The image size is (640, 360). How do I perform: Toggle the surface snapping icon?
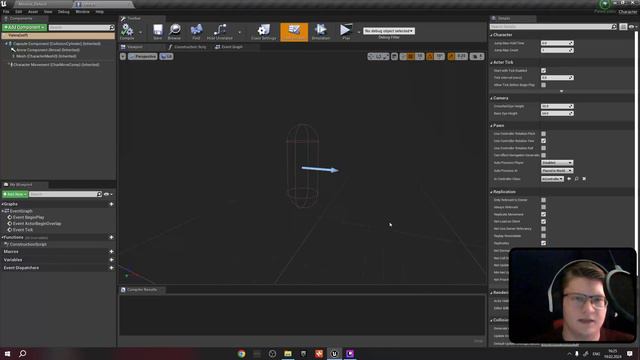click(x=403, y=56)
